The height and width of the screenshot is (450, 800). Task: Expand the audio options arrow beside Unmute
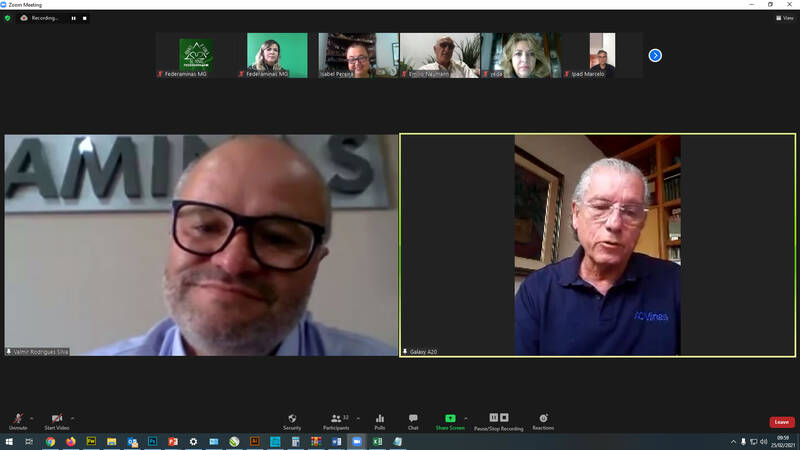pos(32,417)
